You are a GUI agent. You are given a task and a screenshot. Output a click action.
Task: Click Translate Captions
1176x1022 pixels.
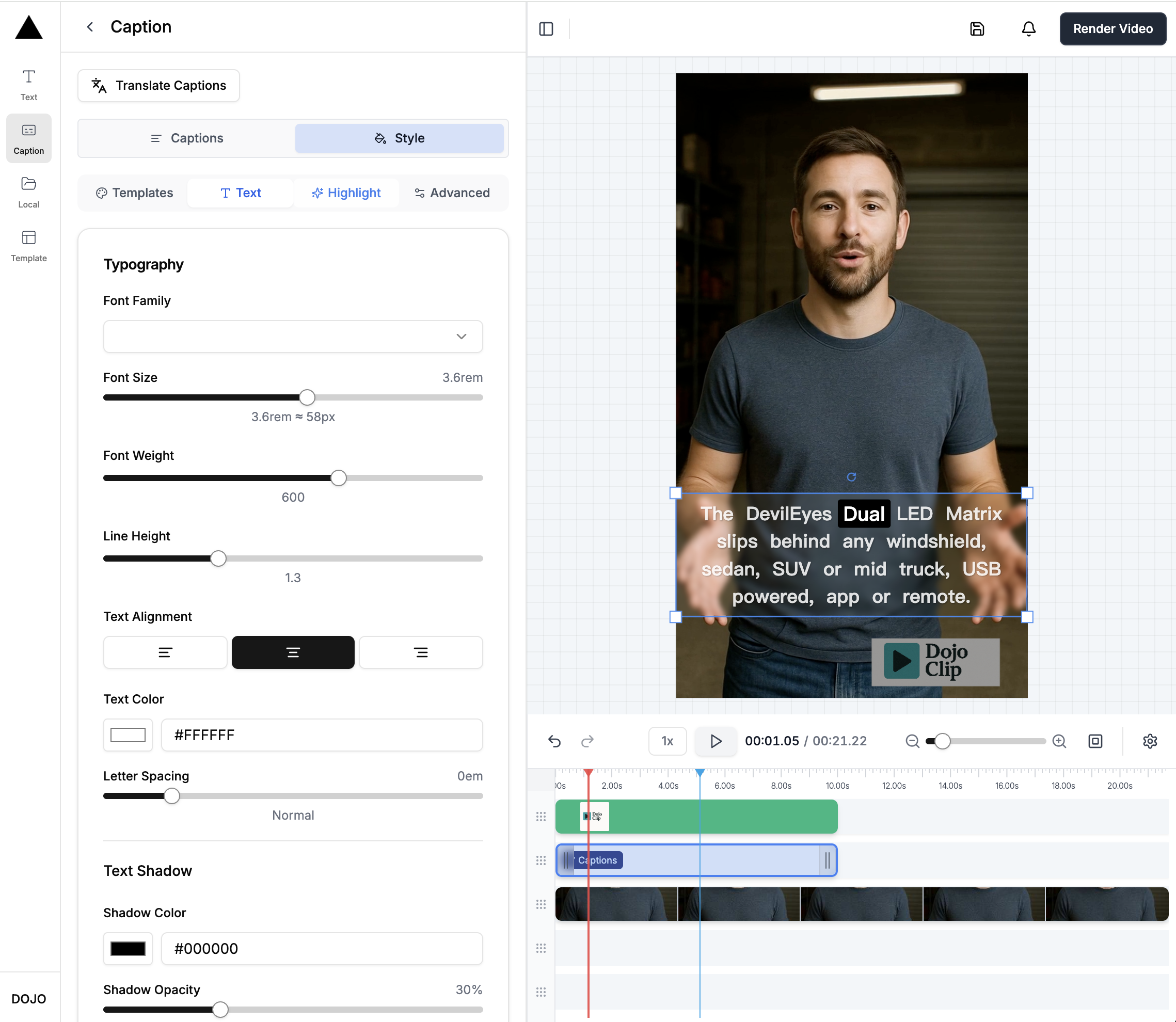tap(158, 86)
